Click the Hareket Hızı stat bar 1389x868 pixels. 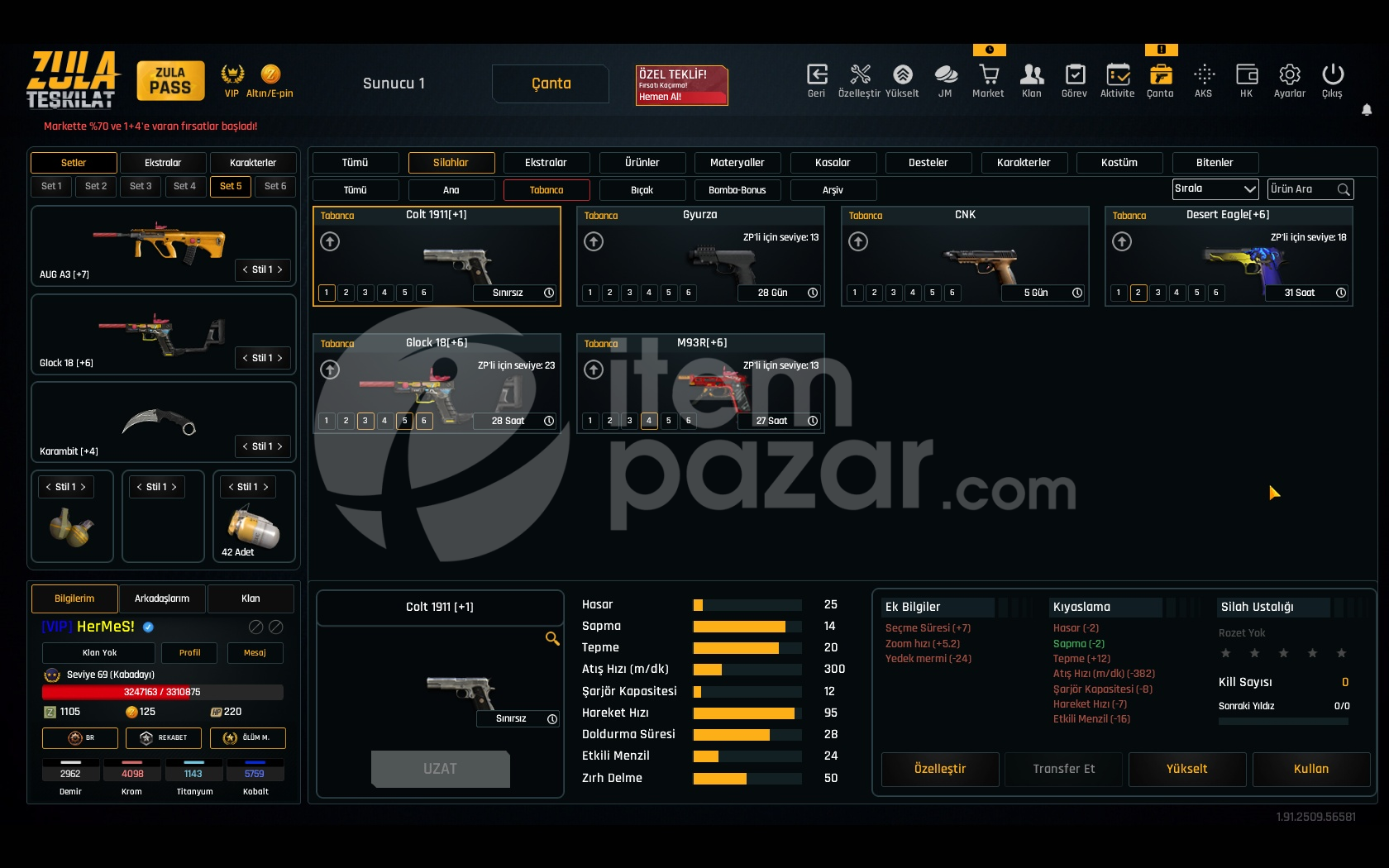[x=747, y=713]
